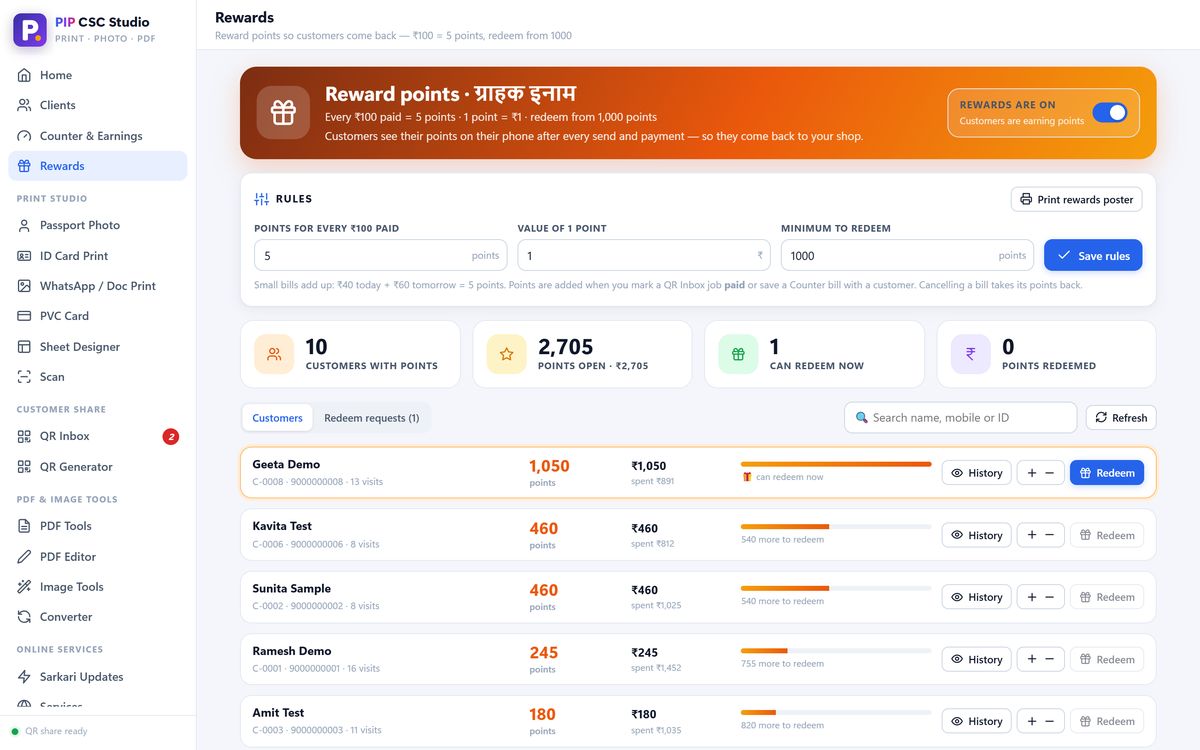Click the 2,705 Points Open value
The height and width of the screenshot is (750, 1200).
(566, 347)
